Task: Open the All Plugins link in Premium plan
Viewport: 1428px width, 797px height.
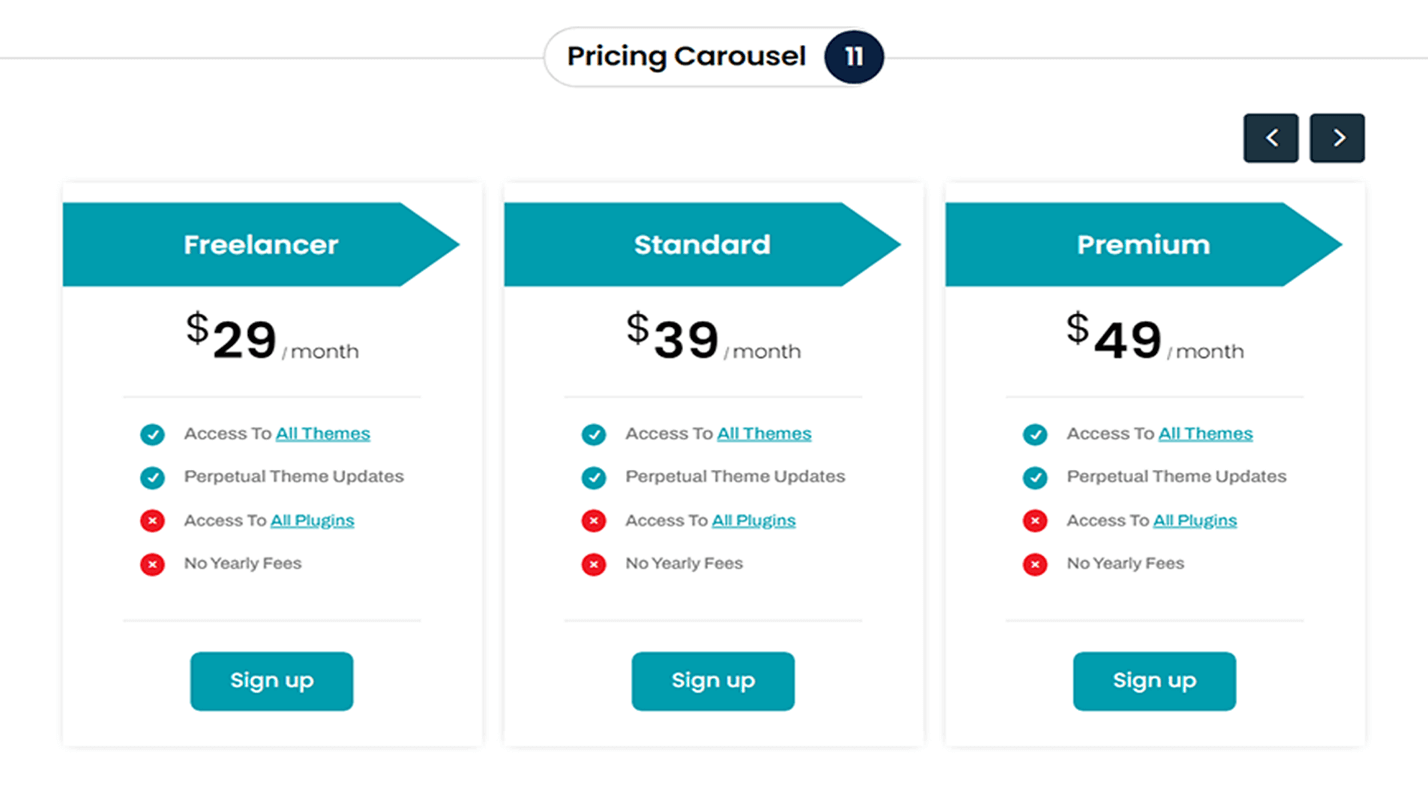Action: [x=1195, y=521]
